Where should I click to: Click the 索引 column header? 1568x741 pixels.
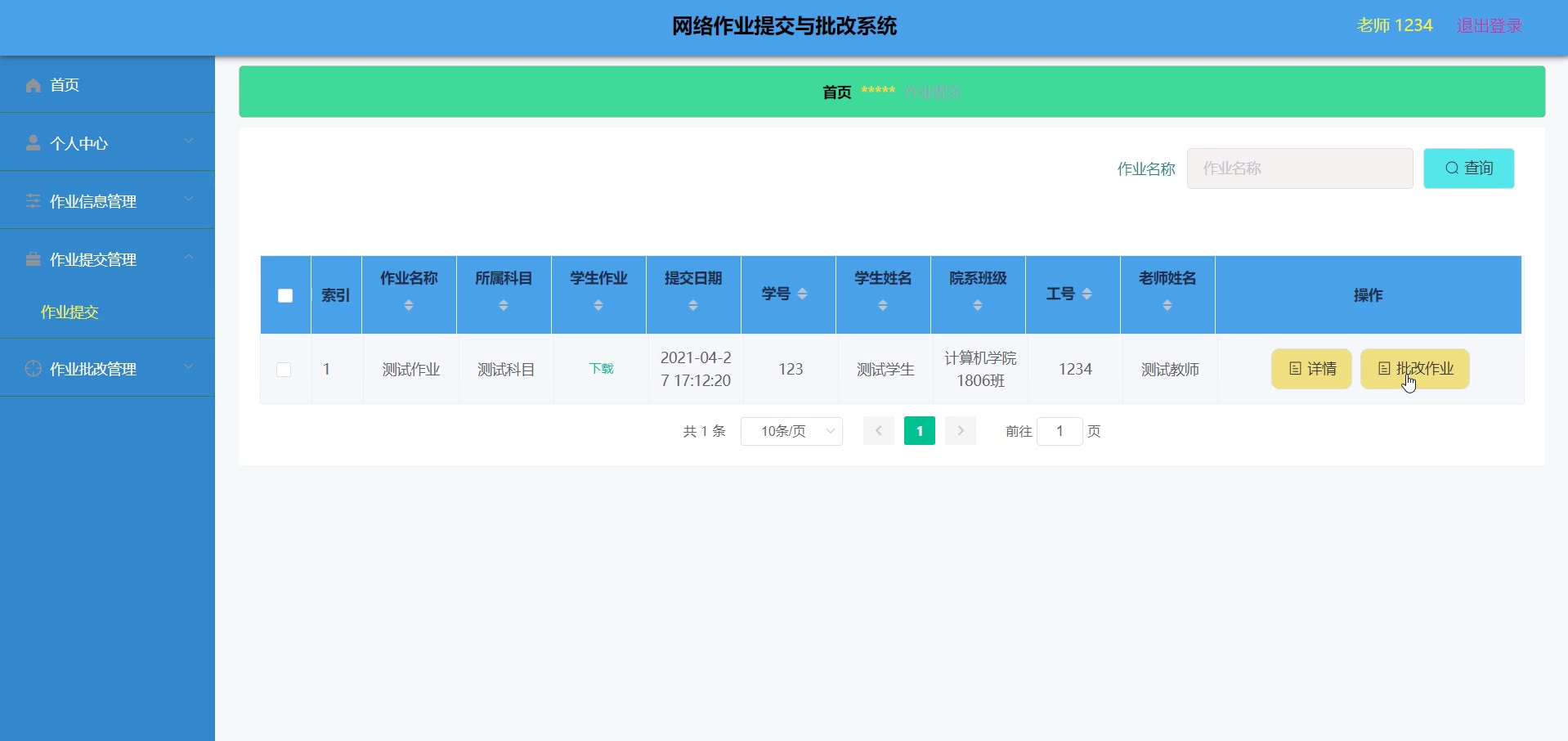click(x=335, y=295)
